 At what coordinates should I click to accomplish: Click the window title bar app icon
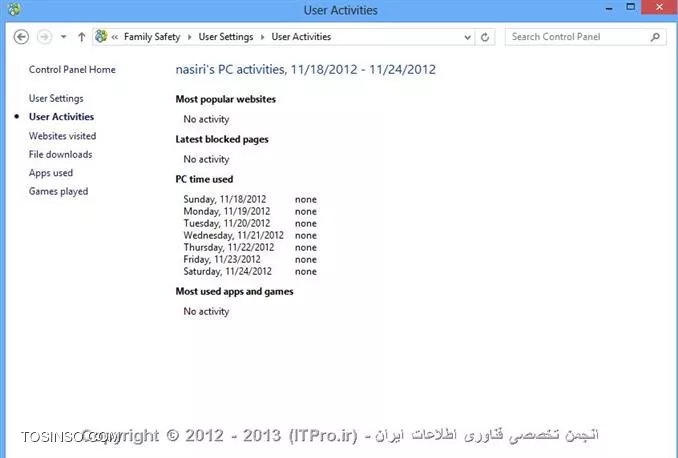(14, 9)
